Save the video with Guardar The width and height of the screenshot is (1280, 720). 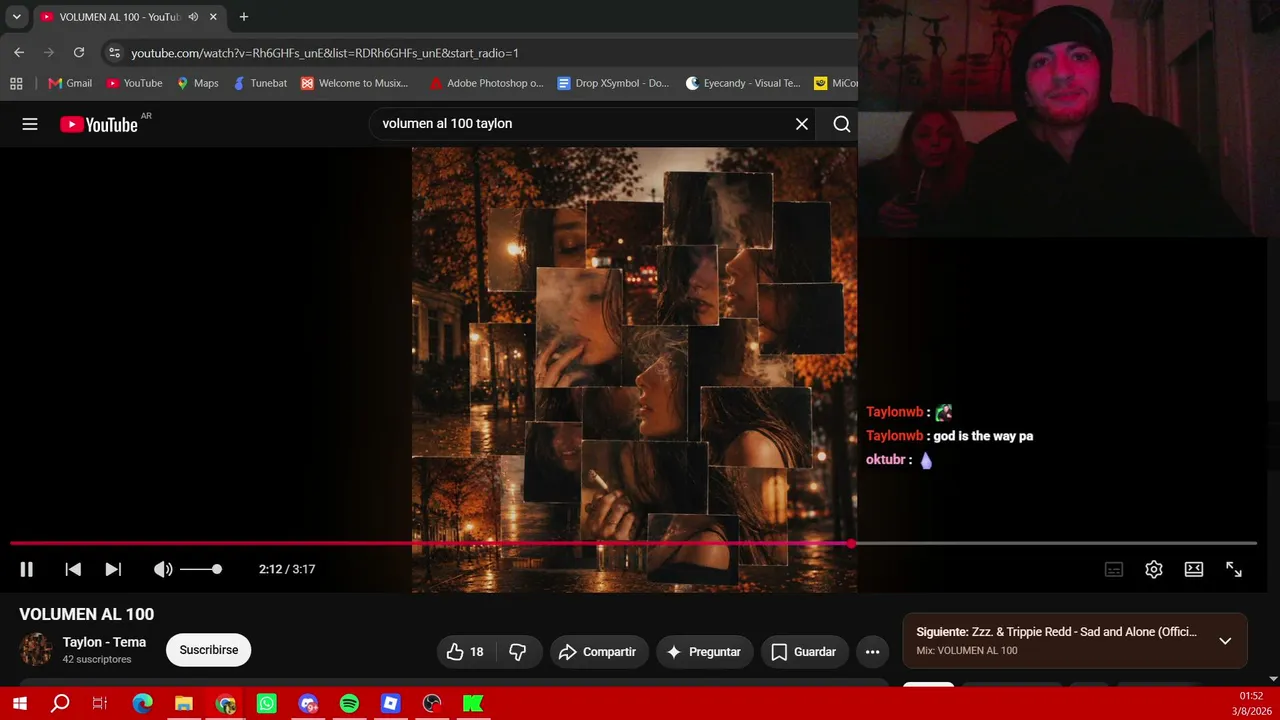804,652
